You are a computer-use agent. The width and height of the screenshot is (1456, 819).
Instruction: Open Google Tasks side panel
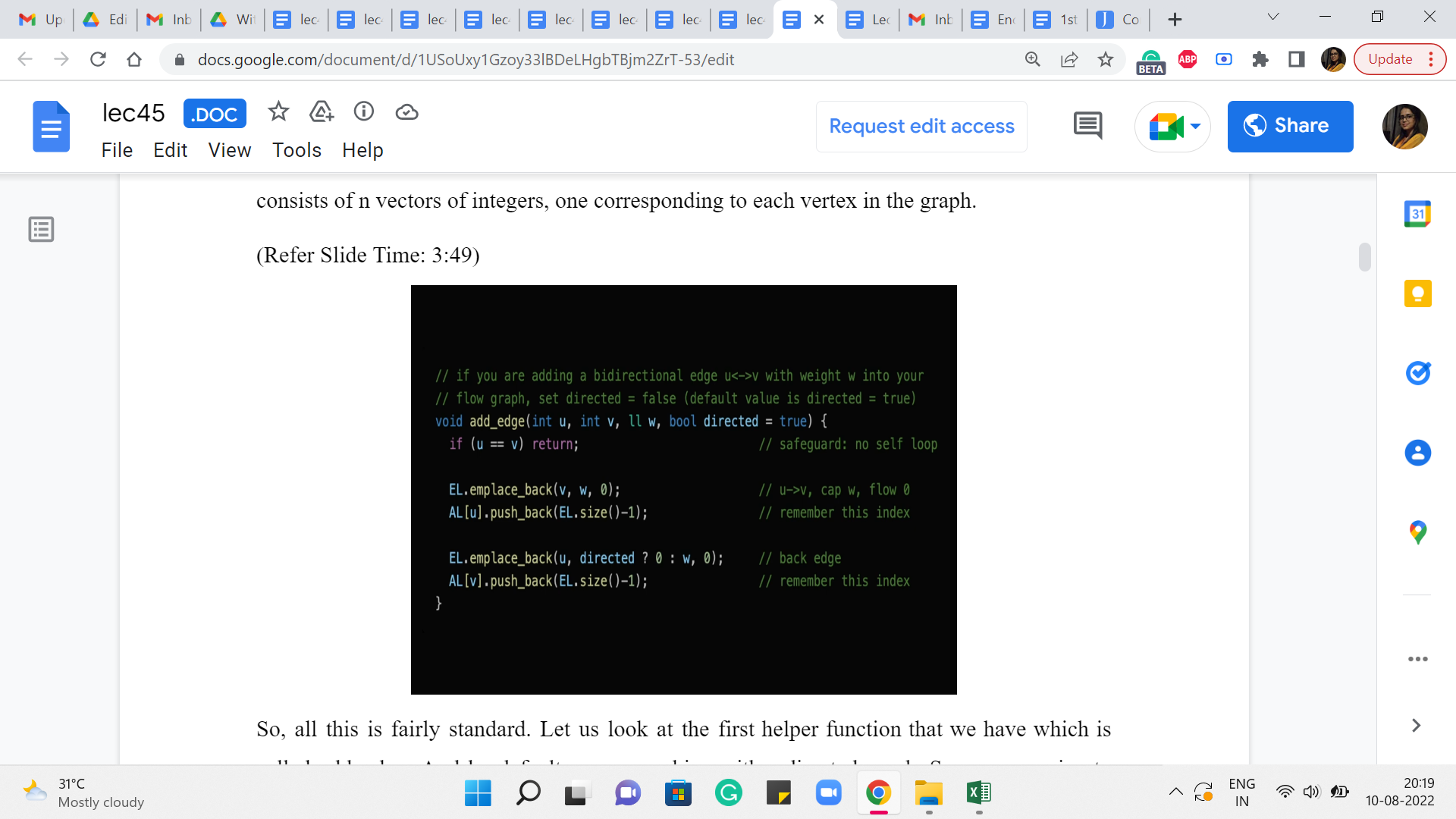pos(1417,373)
